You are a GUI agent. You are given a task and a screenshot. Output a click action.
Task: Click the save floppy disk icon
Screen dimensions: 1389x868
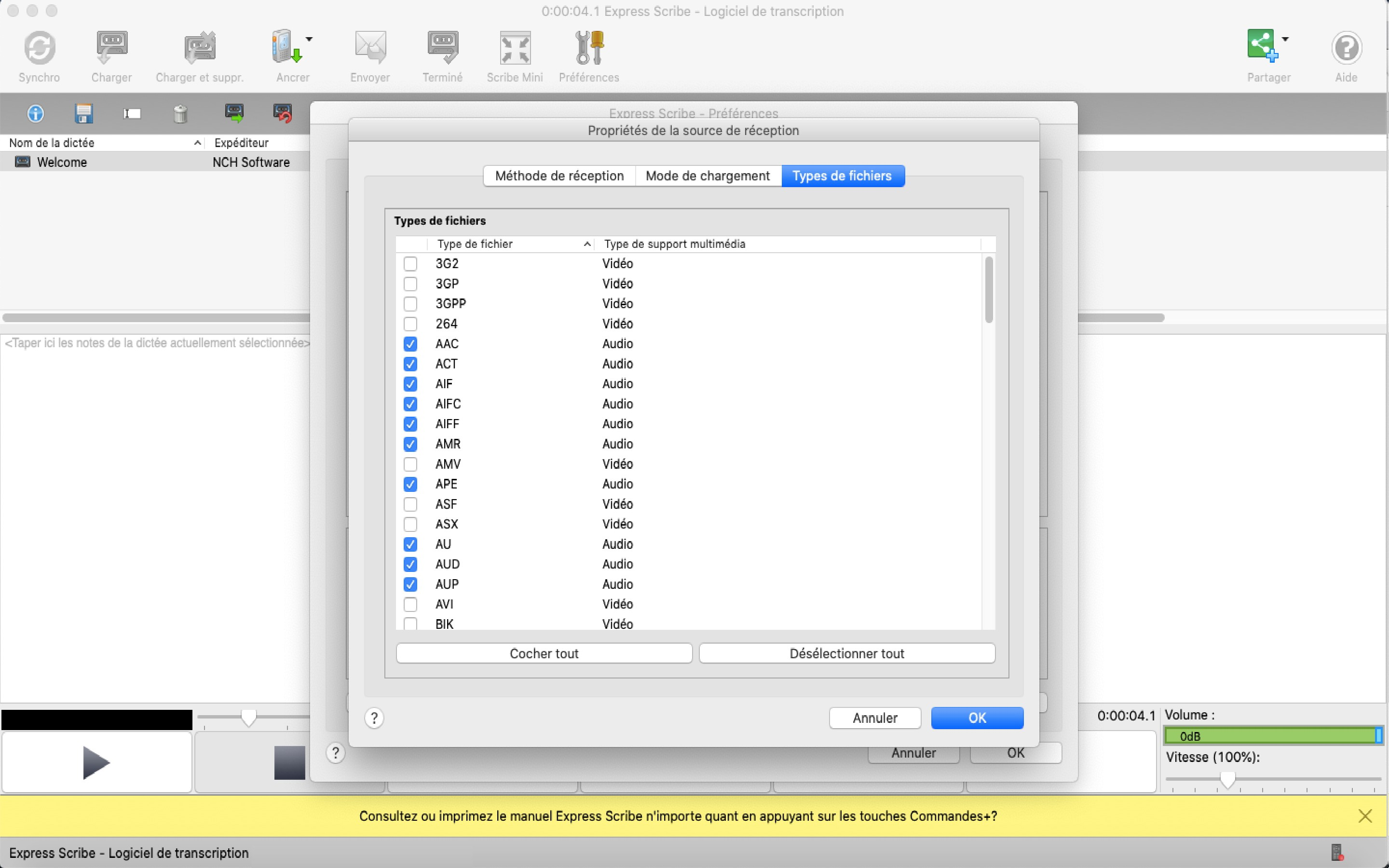(84, 114)
